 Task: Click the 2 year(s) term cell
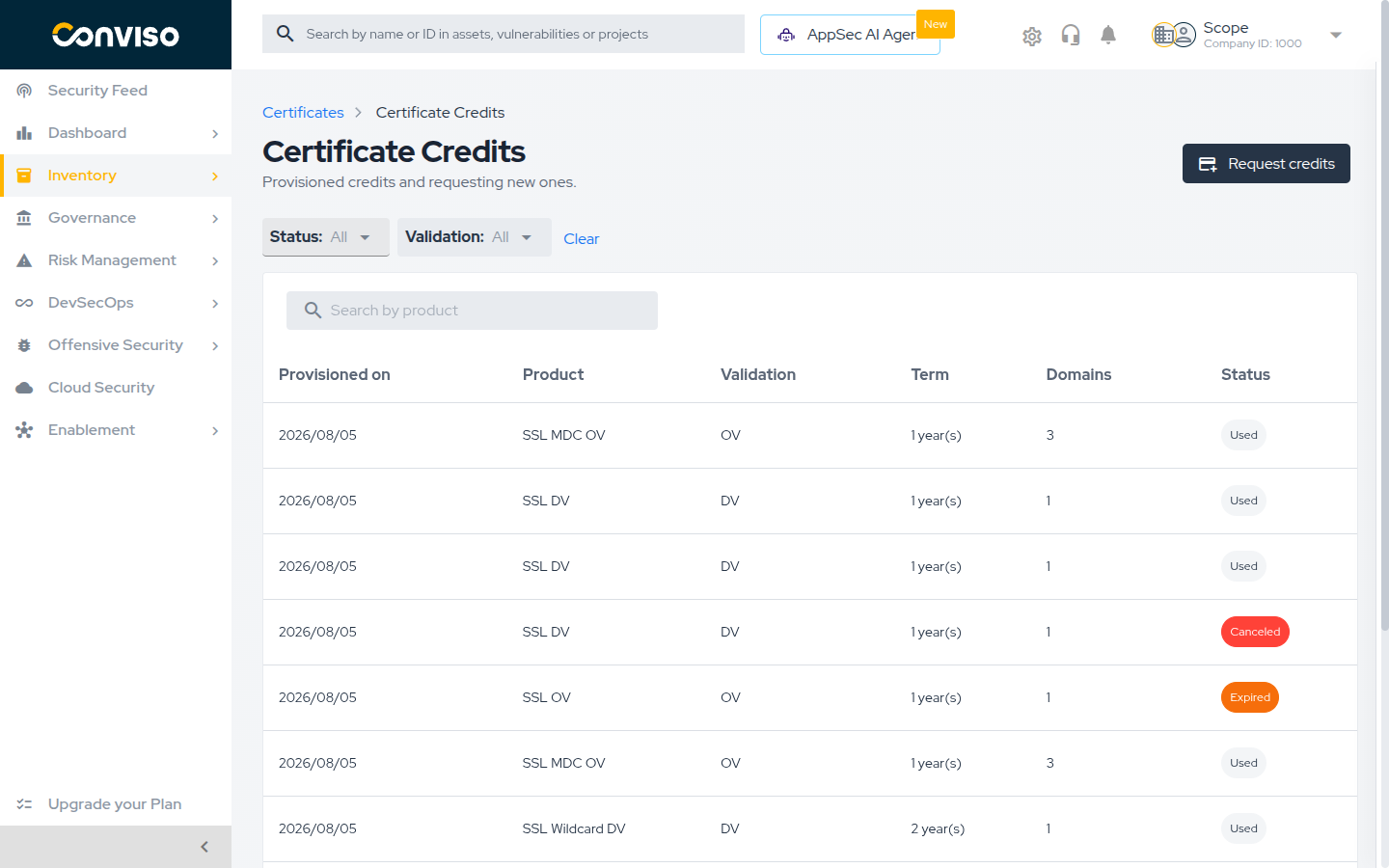(x=938, y=828)
